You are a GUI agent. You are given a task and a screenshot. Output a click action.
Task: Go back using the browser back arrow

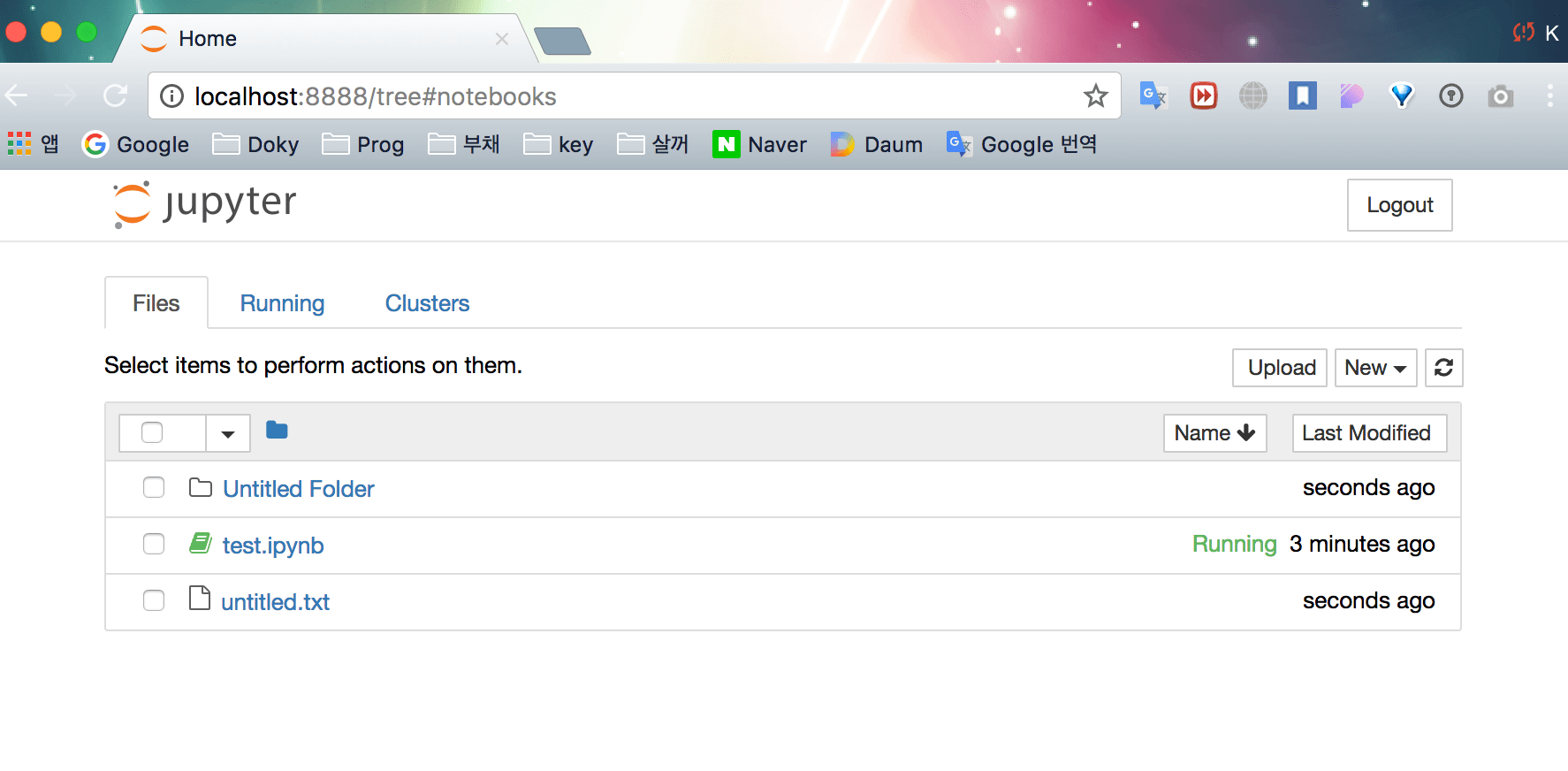17,95
